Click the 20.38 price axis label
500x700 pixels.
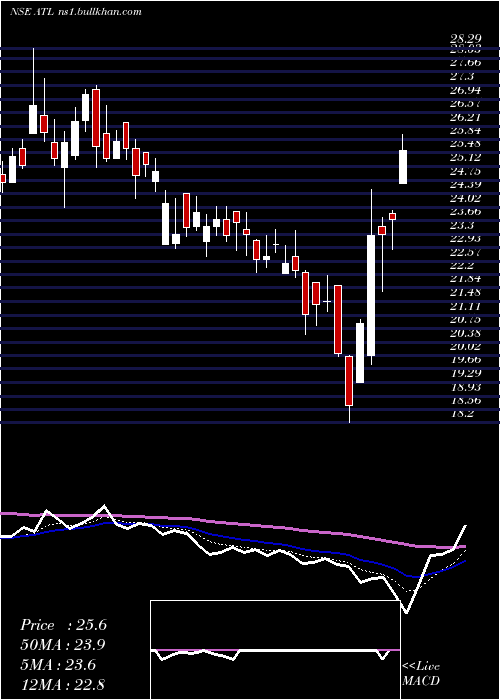pyautogui.click(x=466, y=333)
